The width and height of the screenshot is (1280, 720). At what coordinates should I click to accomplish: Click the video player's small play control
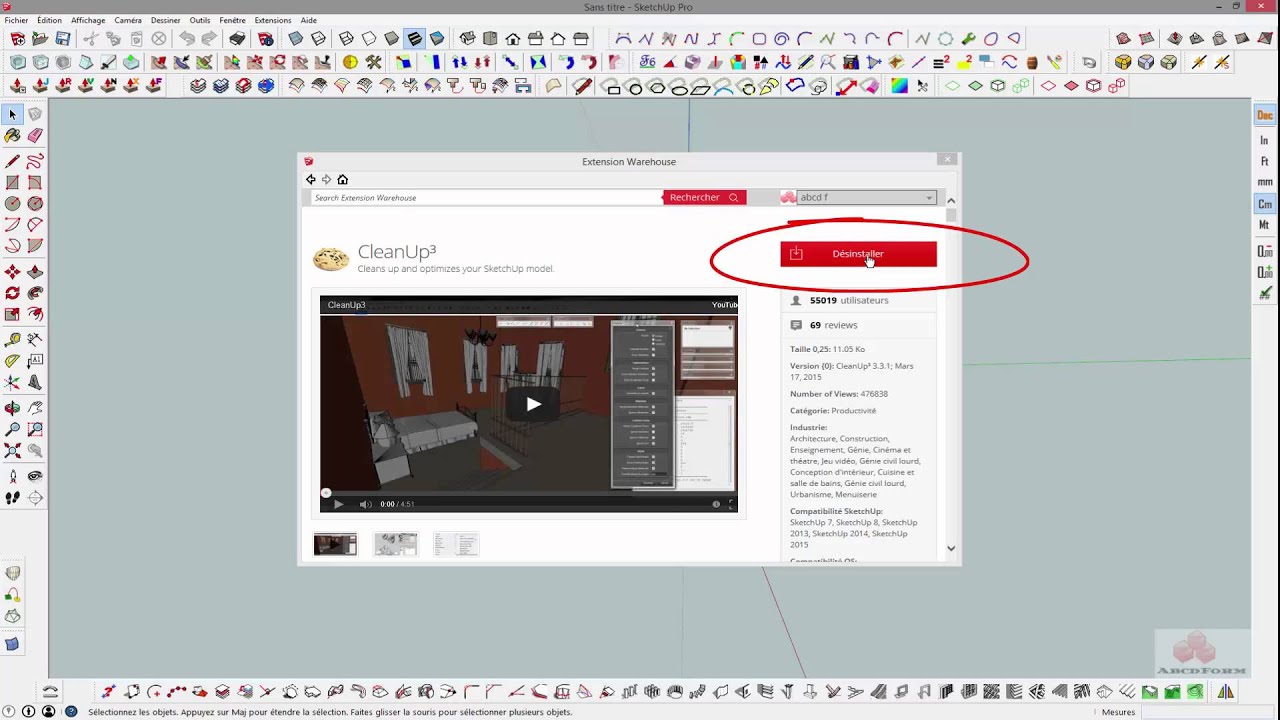click(x=338, y=504)
